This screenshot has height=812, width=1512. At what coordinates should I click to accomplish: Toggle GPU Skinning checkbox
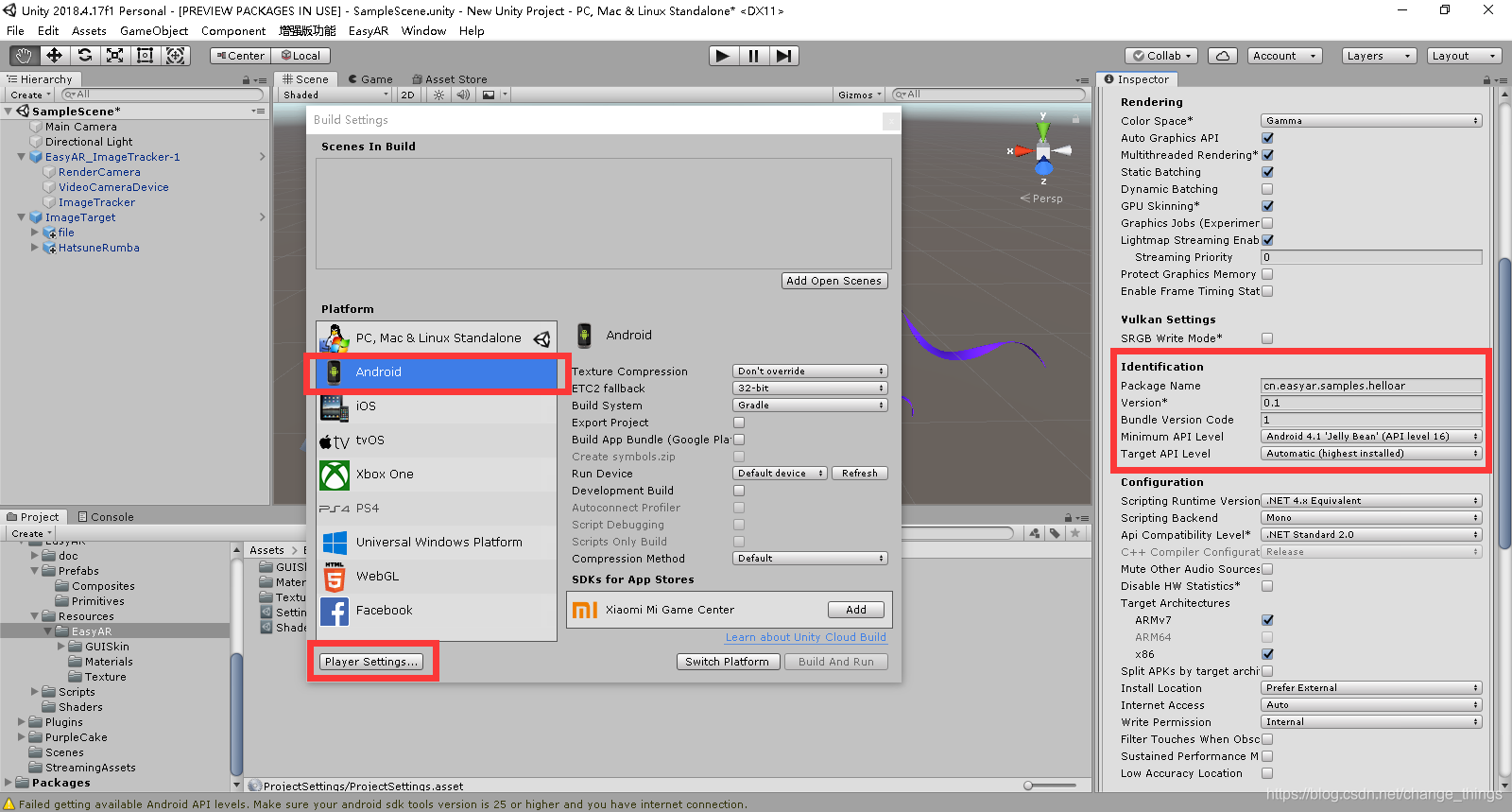[x=1267, y=206]
